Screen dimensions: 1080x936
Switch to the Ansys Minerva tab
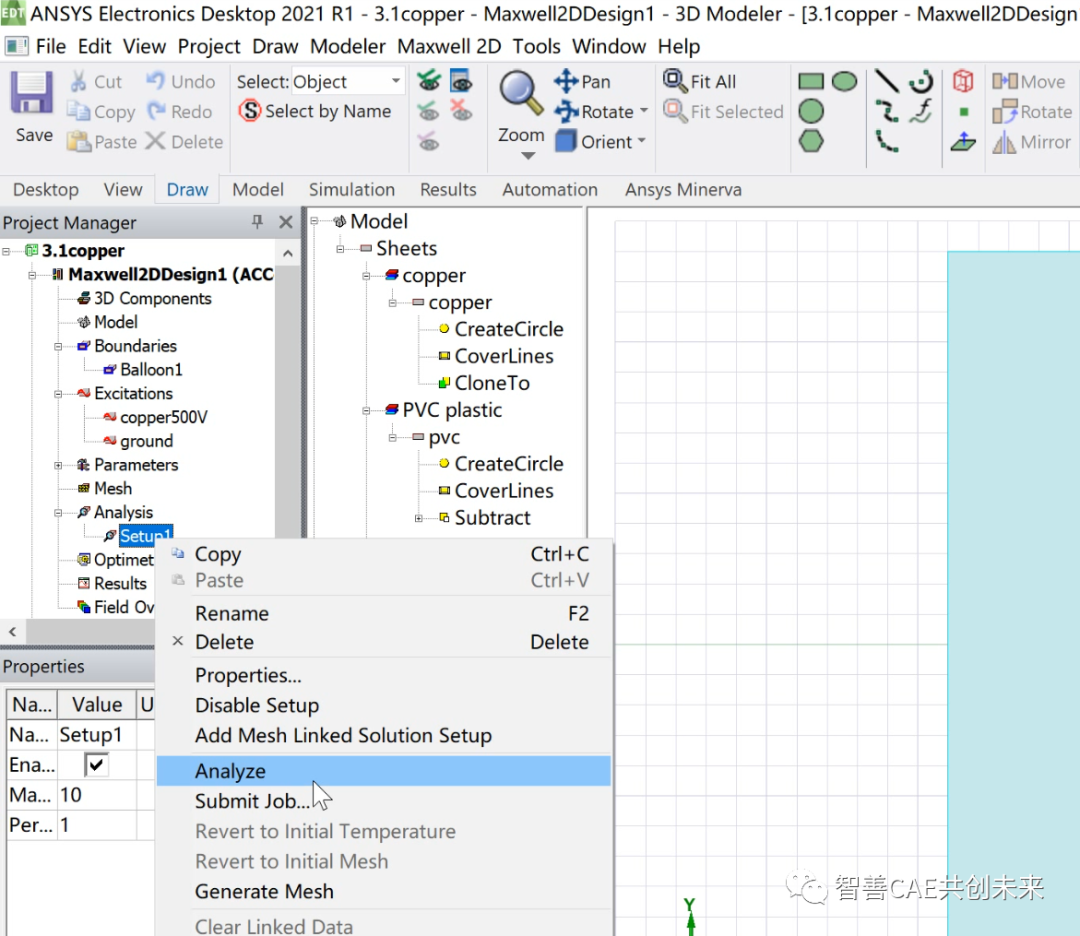coord(683,189)
